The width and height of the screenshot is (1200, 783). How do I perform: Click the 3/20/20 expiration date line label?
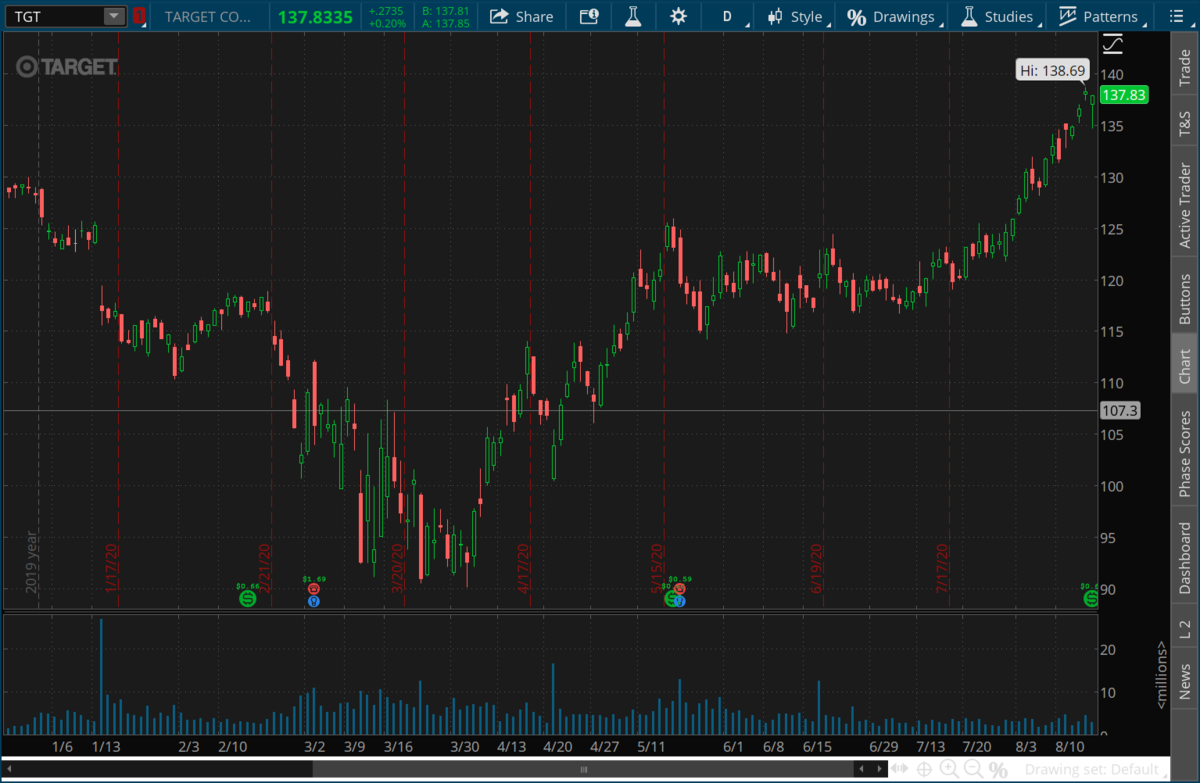point(396,569)
